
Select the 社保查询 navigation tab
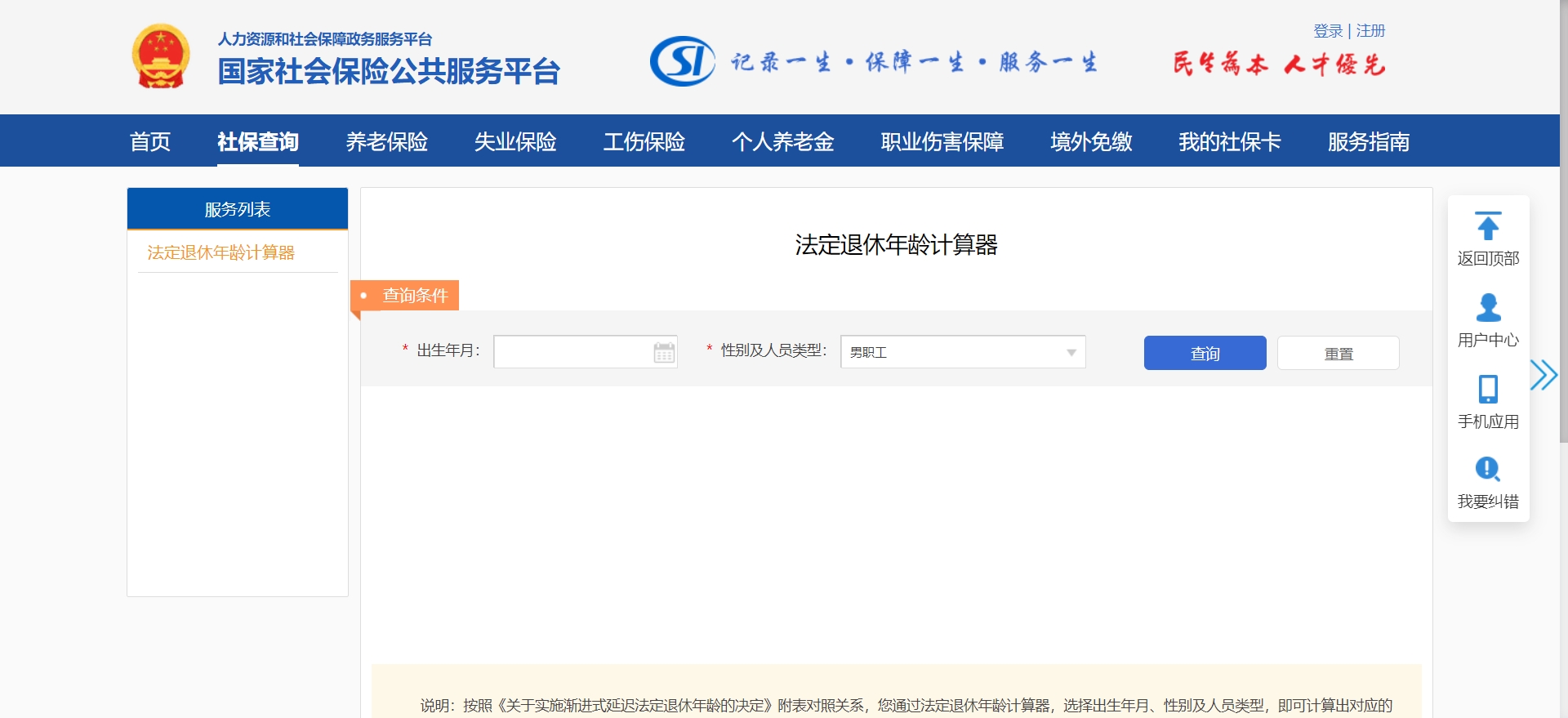click(x=257, y=142)
